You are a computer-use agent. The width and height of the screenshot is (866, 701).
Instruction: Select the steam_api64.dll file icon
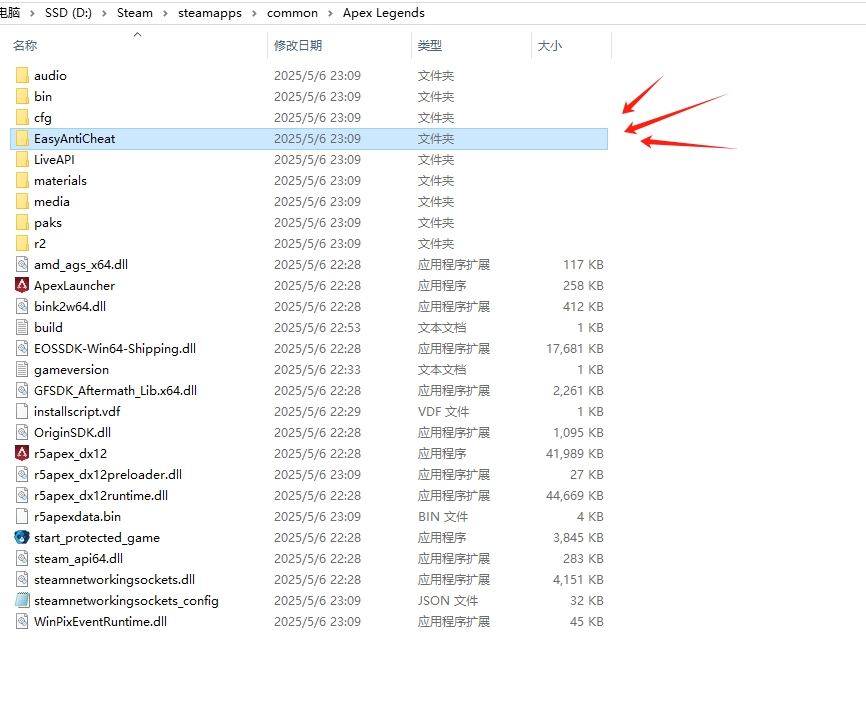coord(22,558)
